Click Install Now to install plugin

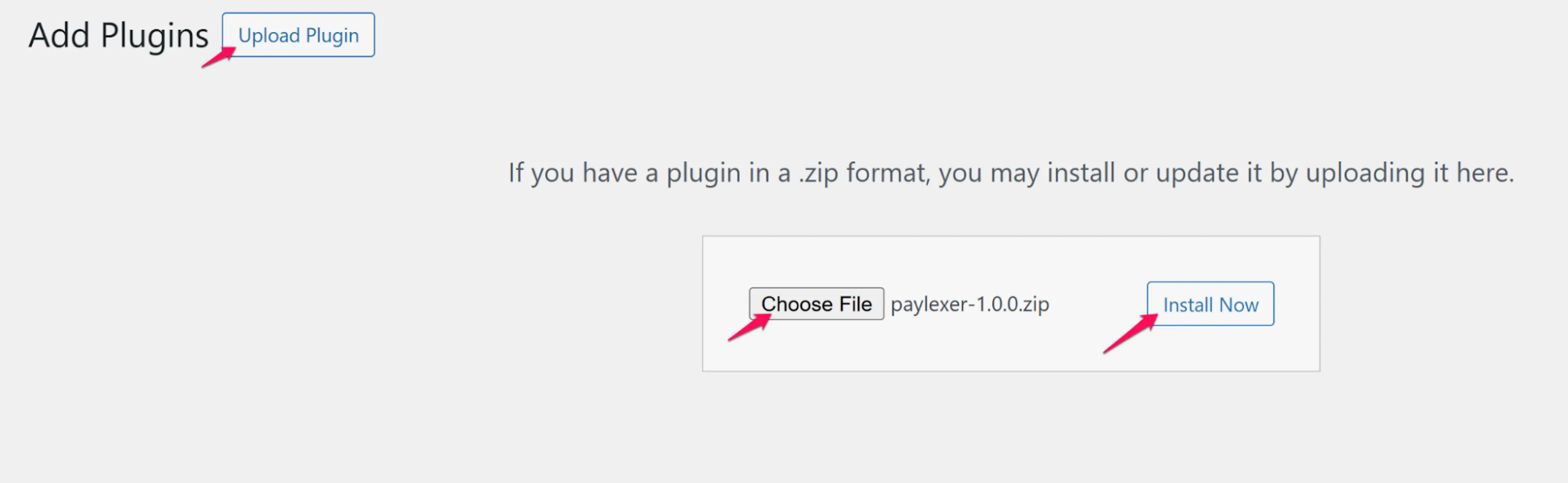pyautogui.click(x=1210, y=304)
